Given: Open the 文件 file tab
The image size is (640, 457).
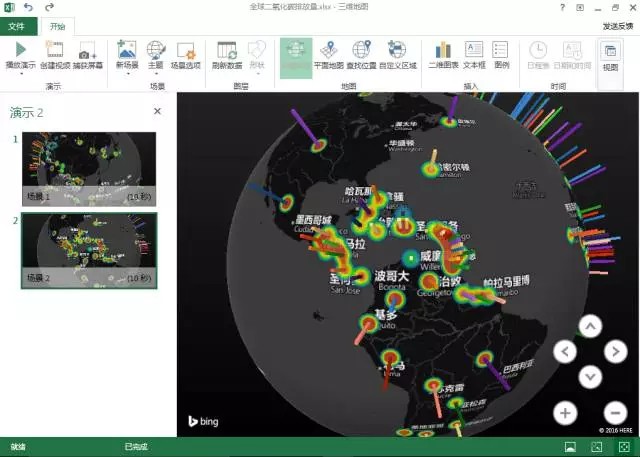Looking at the screenshot, I should coord(18,27).
